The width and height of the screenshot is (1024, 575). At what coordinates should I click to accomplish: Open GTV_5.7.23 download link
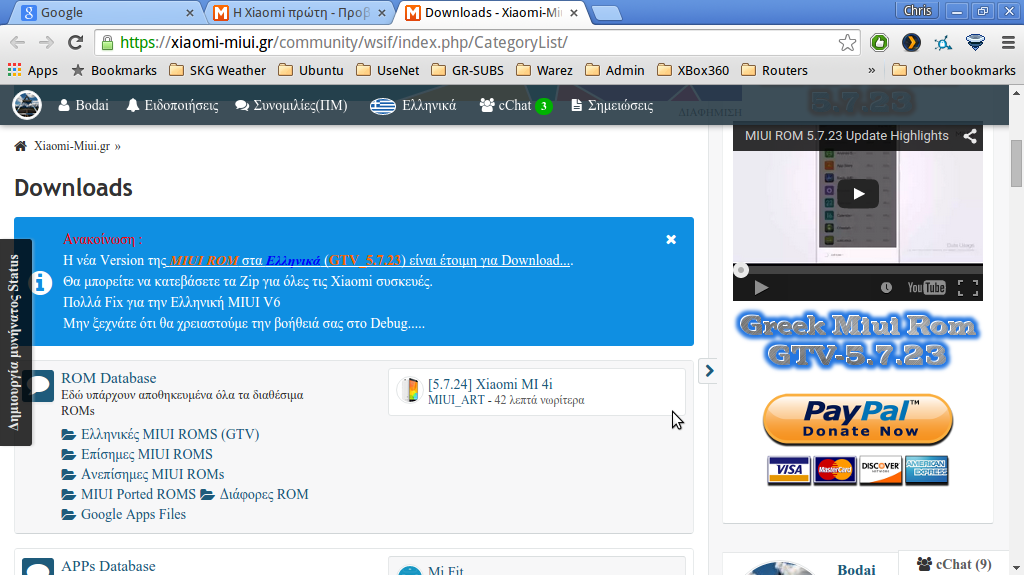[x=364, y=260]
